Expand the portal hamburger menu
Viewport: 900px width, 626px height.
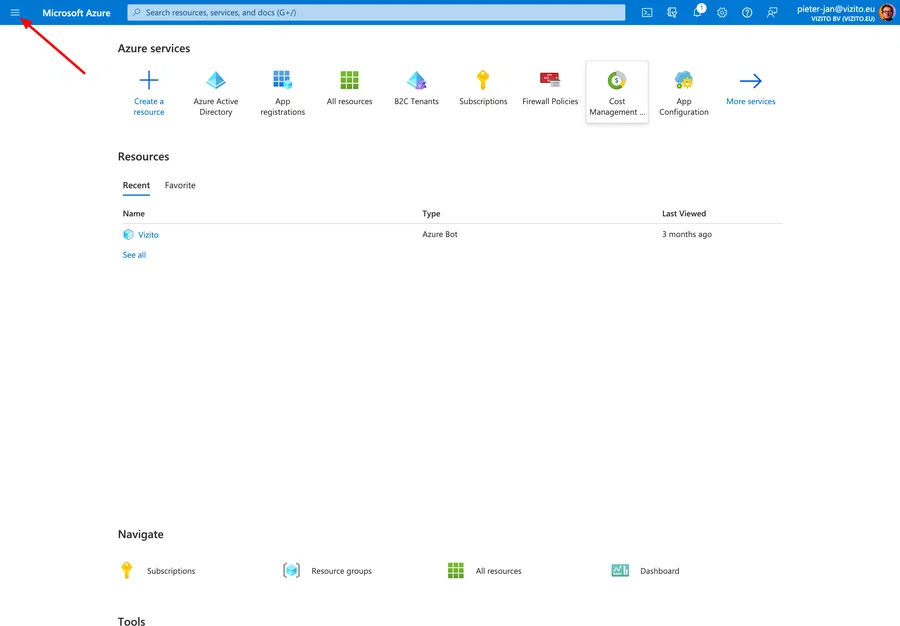pos(14,12)
